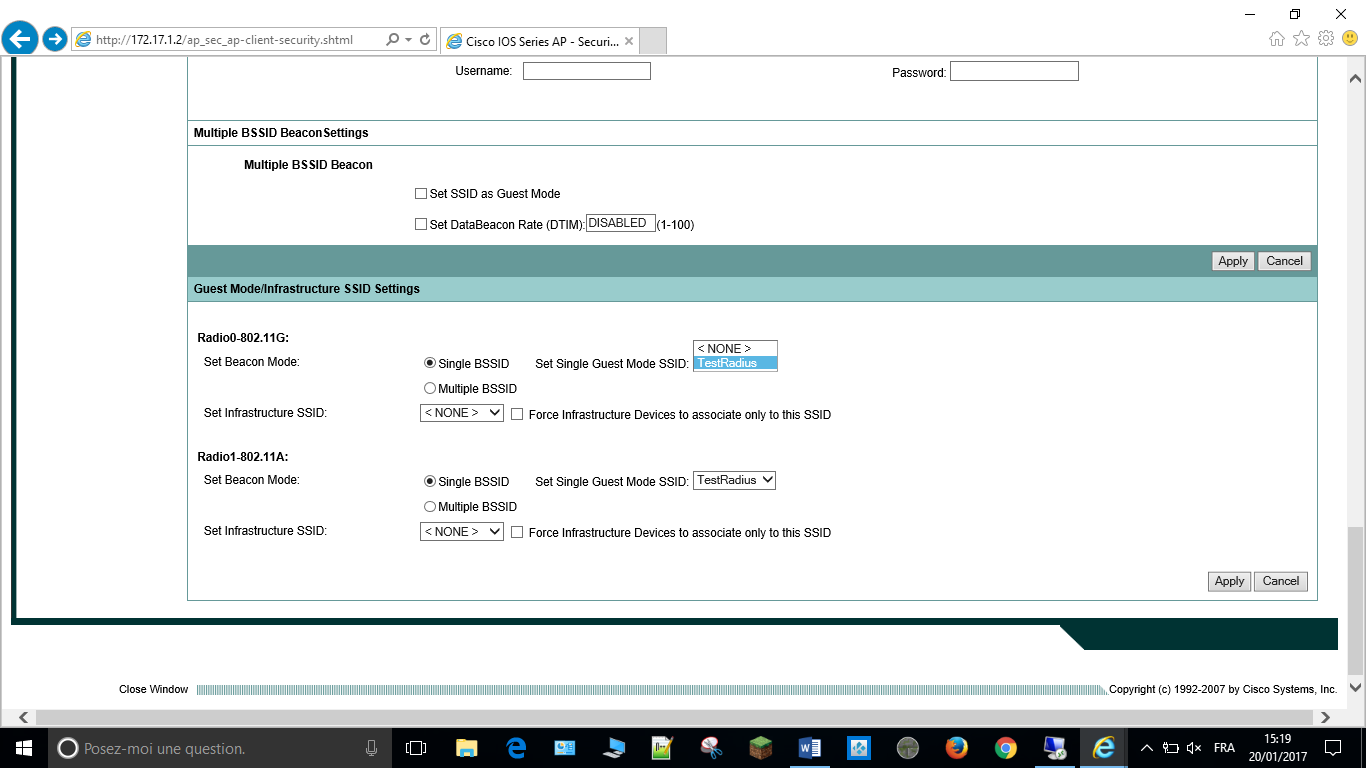Screen dimensions: 1366x768
Task: Open the Internet Explorer home page icon
Action: tap(1276, 39)
